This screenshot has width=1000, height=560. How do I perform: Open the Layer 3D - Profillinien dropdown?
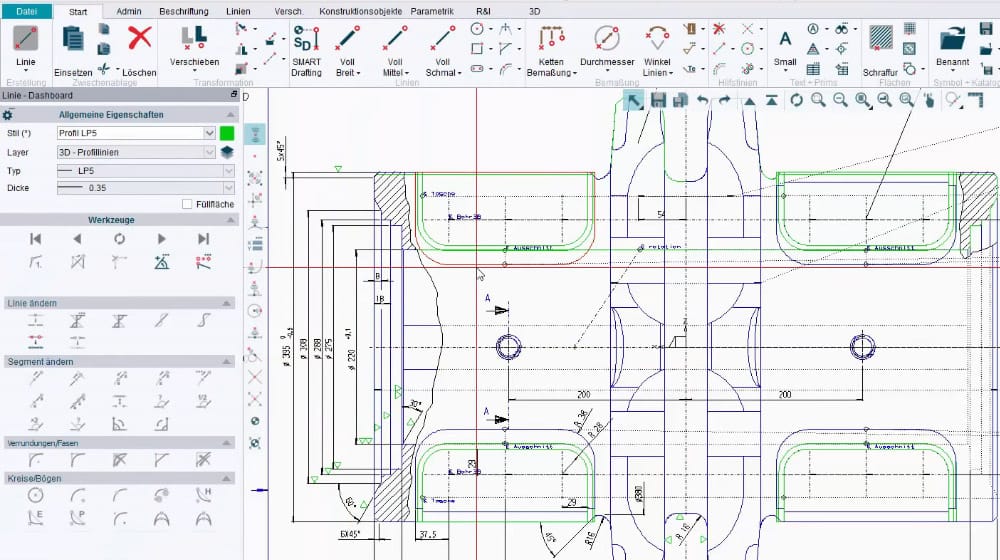(x=209, y=152)
